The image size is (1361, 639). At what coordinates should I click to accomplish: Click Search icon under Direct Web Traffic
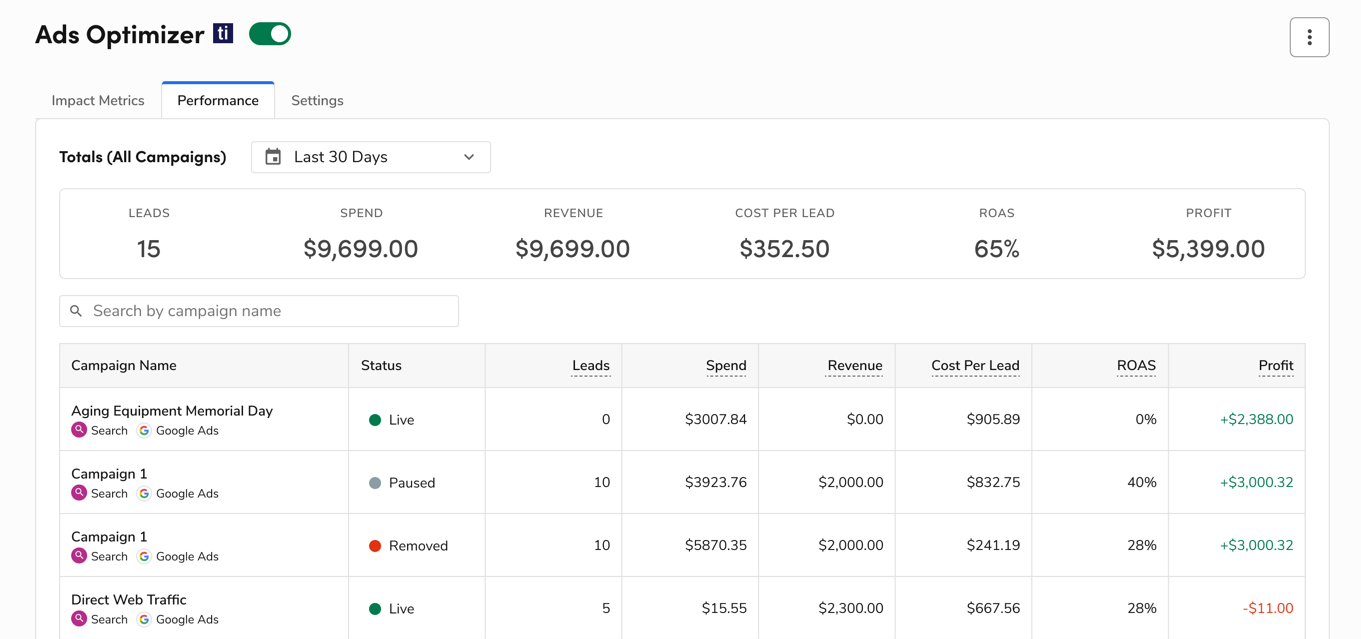coord(79,619)
